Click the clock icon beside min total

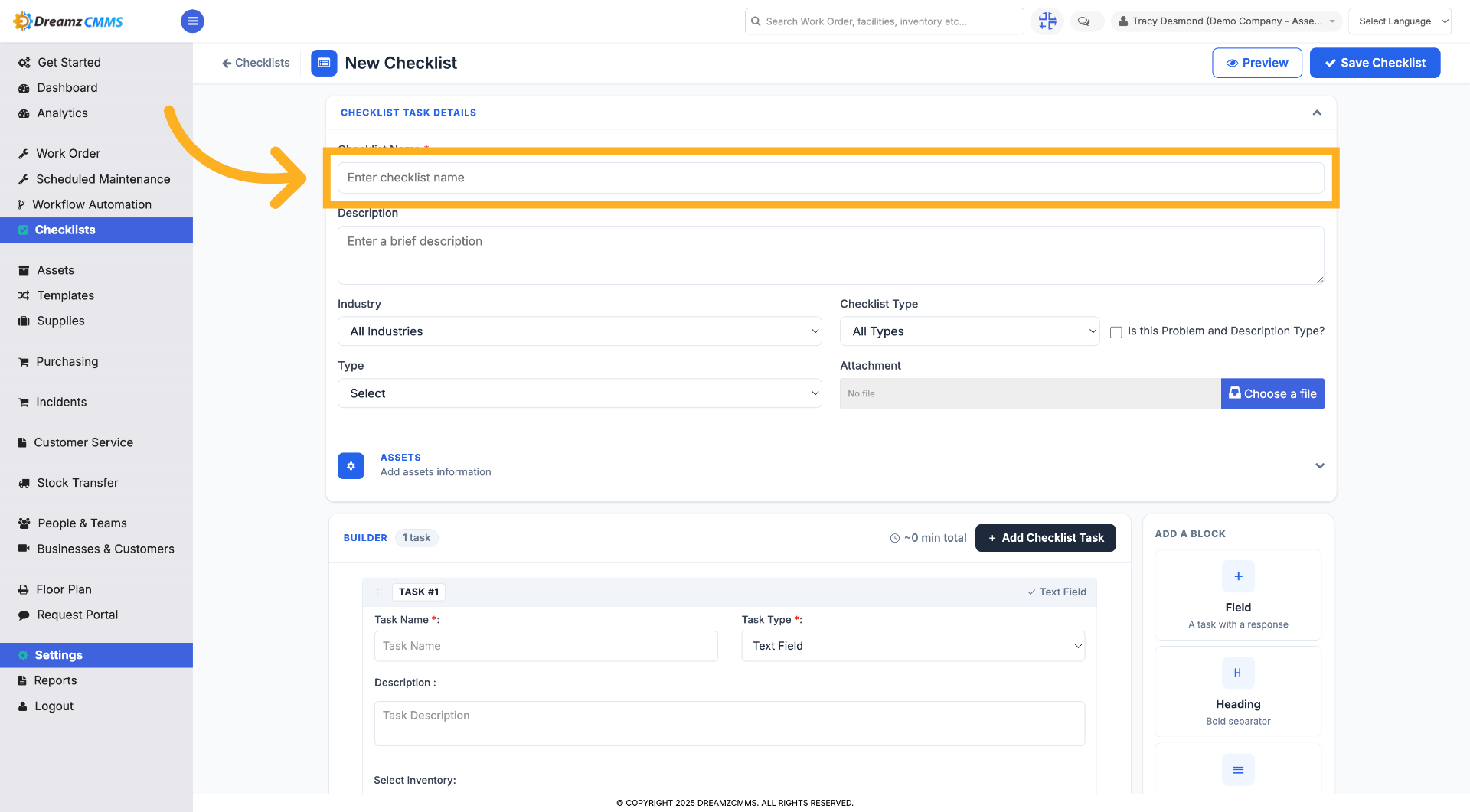[894, 538]
